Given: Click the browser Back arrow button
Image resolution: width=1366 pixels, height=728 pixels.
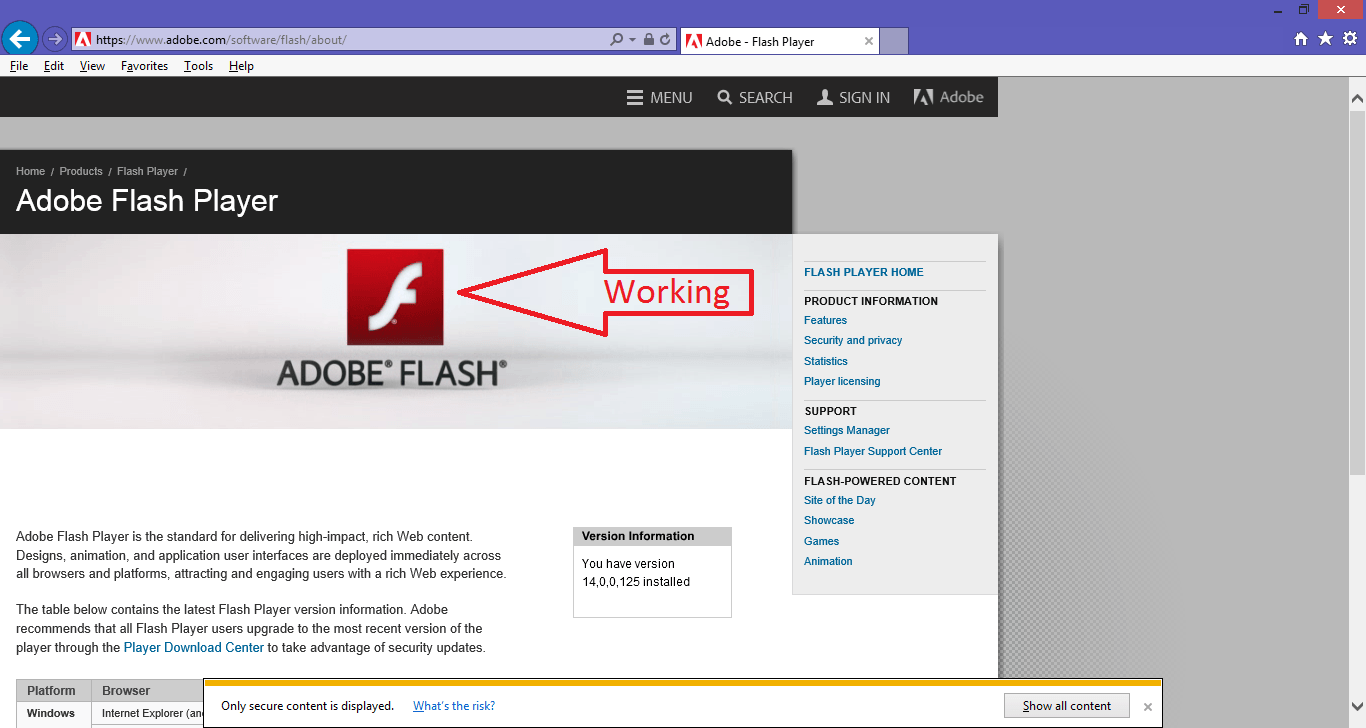Looking at the screenshot, I should point(20,40).
